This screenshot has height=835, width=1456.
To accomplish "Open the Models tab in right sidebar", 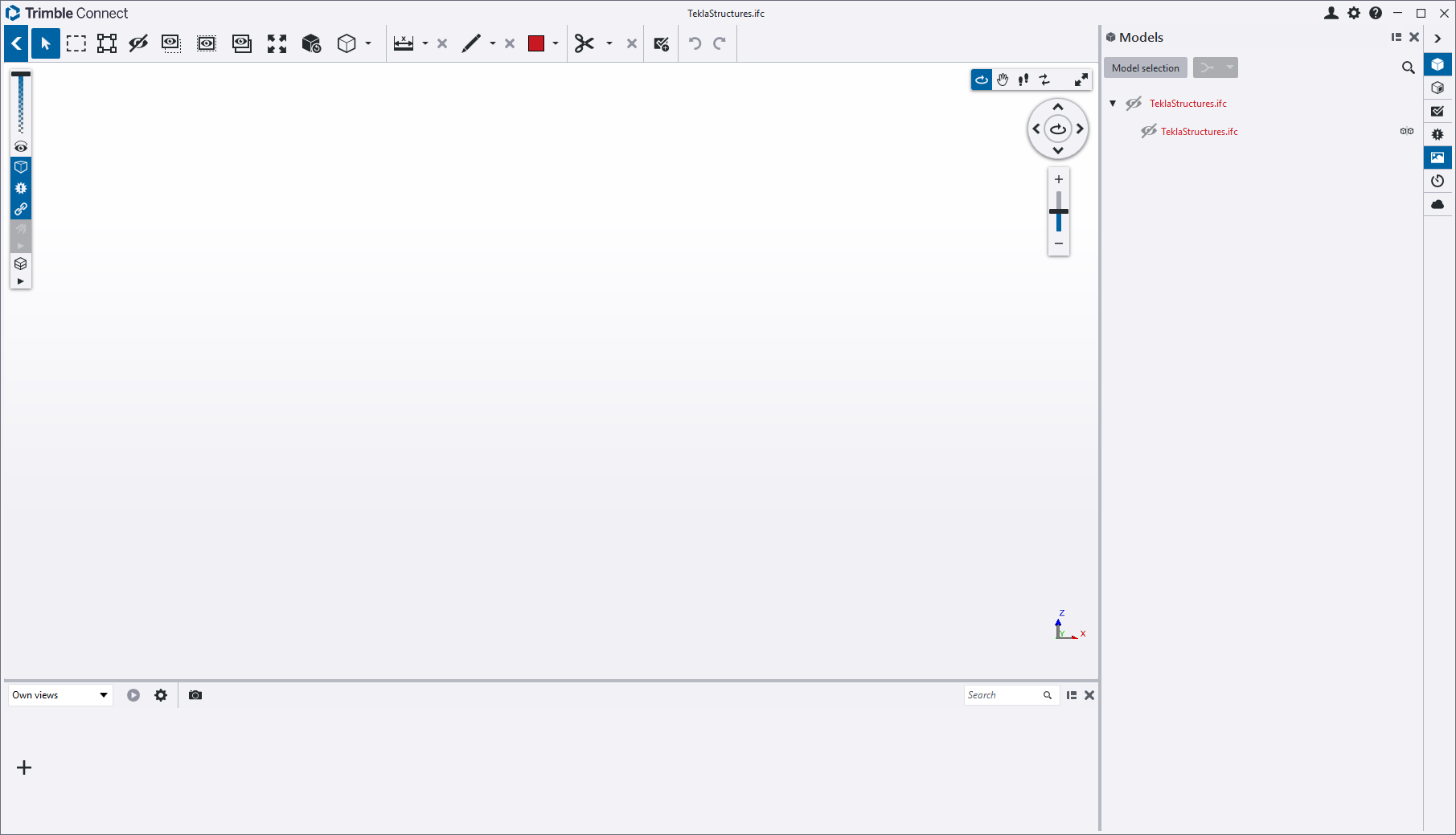I will click(x=1438, y=64).
